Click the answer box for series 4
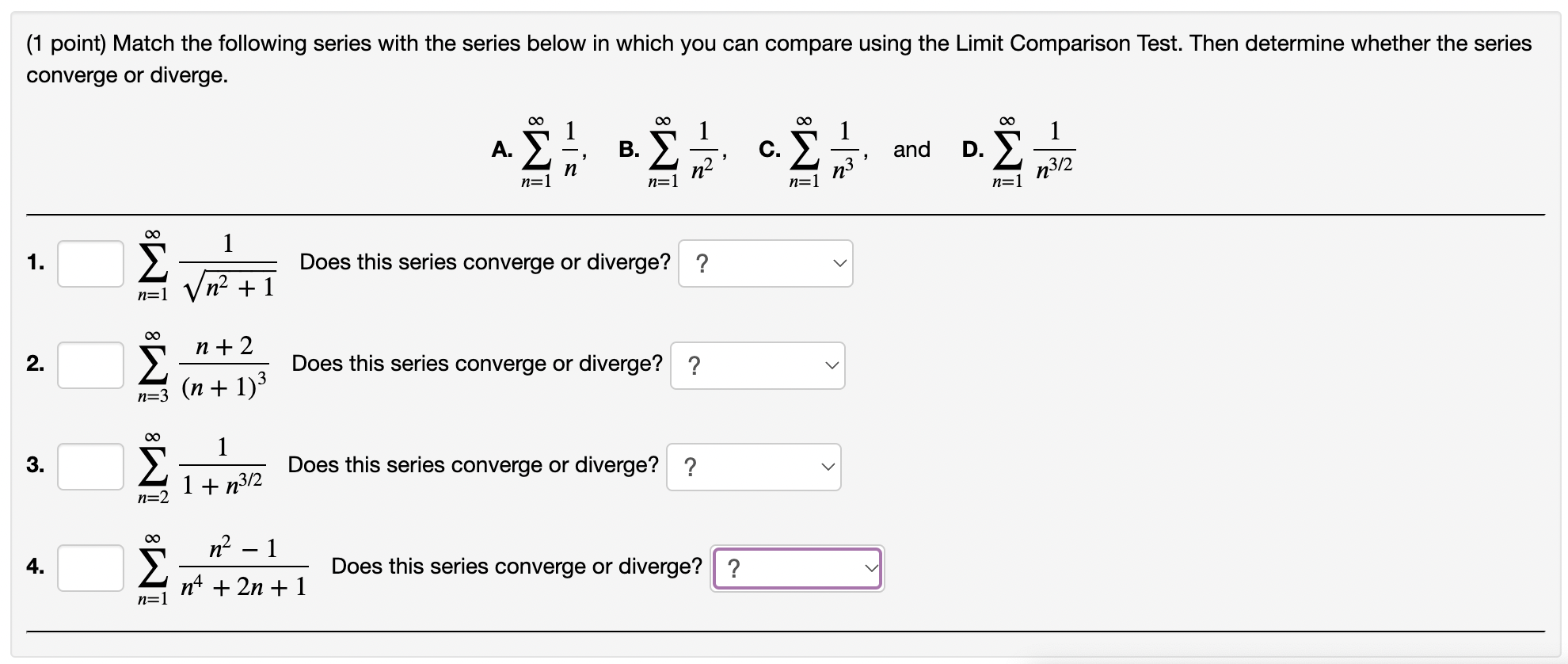Image resolution: width=1568 pixels, height=664 pixels. pyautogui.click(x=89, y=567)
